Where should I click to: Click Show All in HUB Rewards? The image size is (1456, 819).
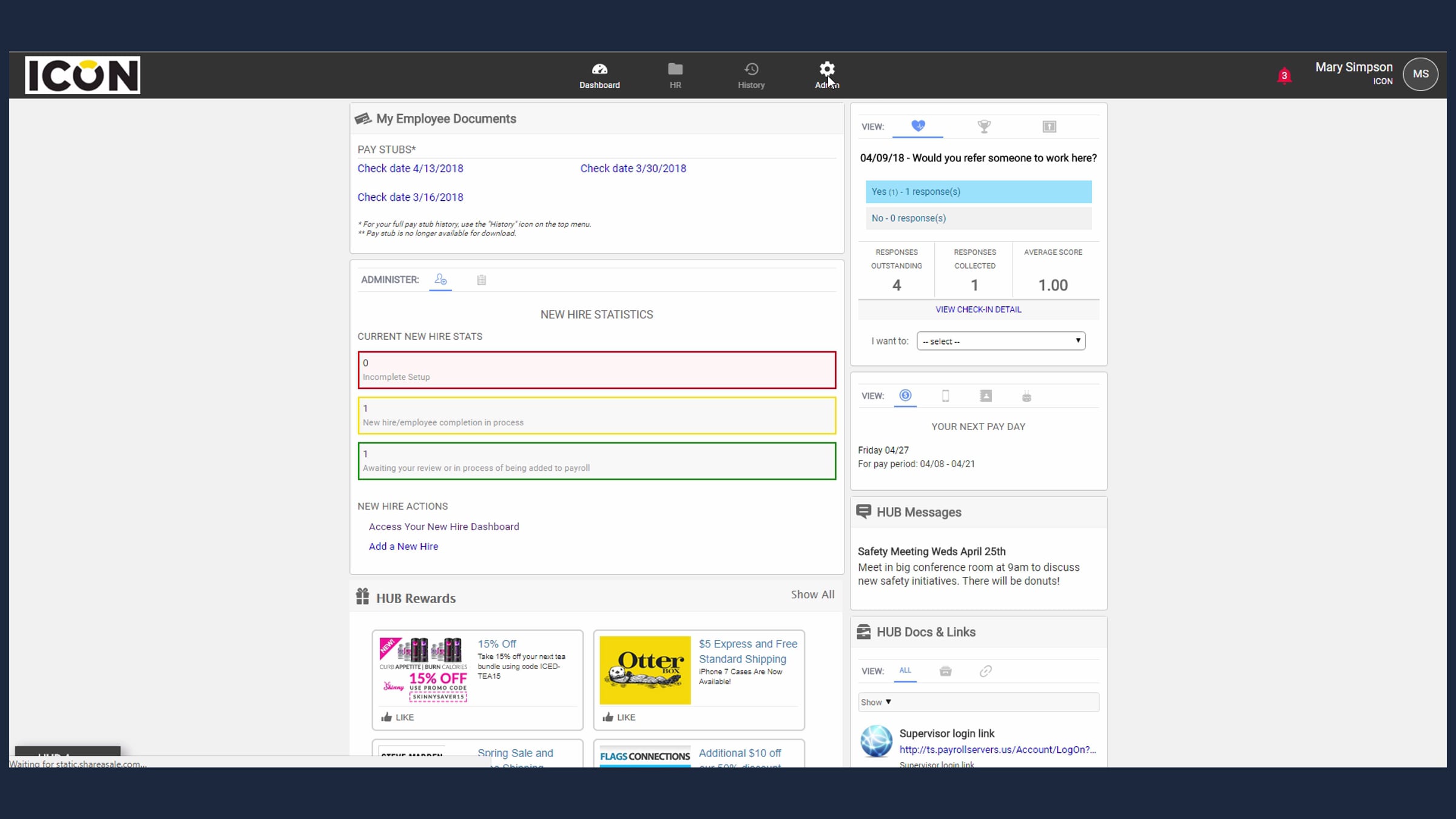812,595
